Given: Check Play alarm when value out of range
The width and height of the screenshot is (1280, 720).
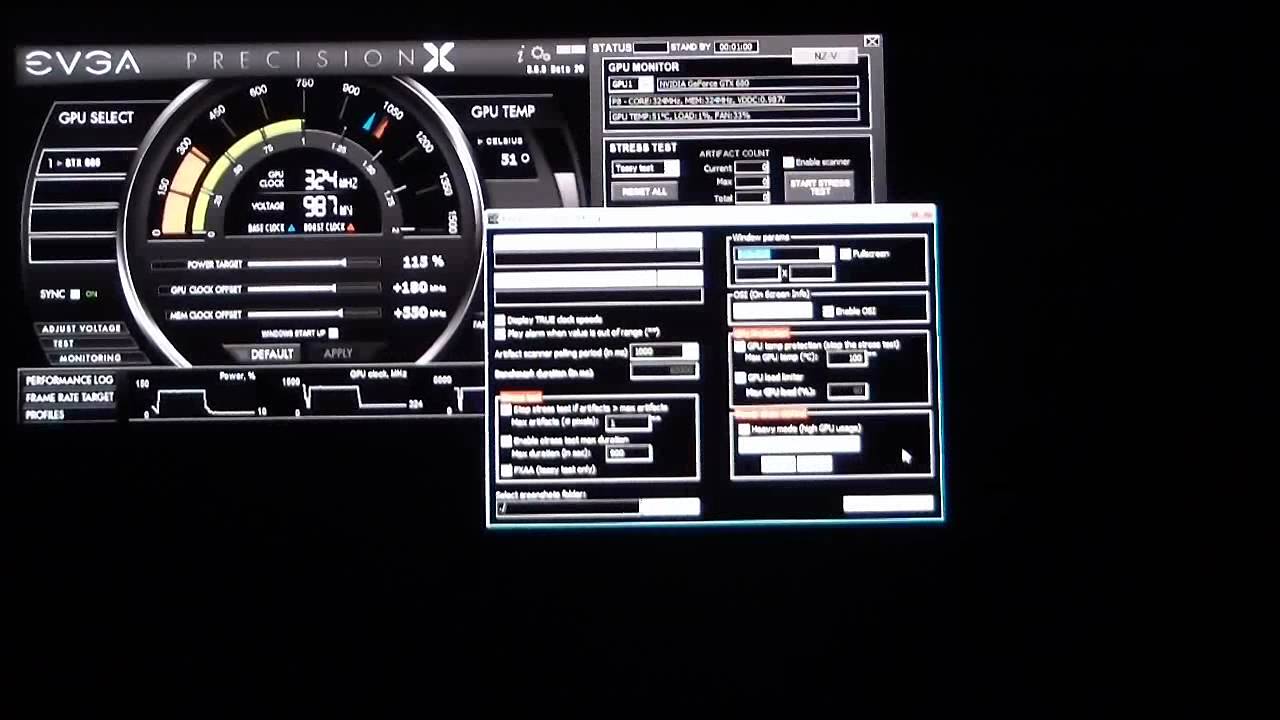Looking at the screenshot, I should point(500,333).
